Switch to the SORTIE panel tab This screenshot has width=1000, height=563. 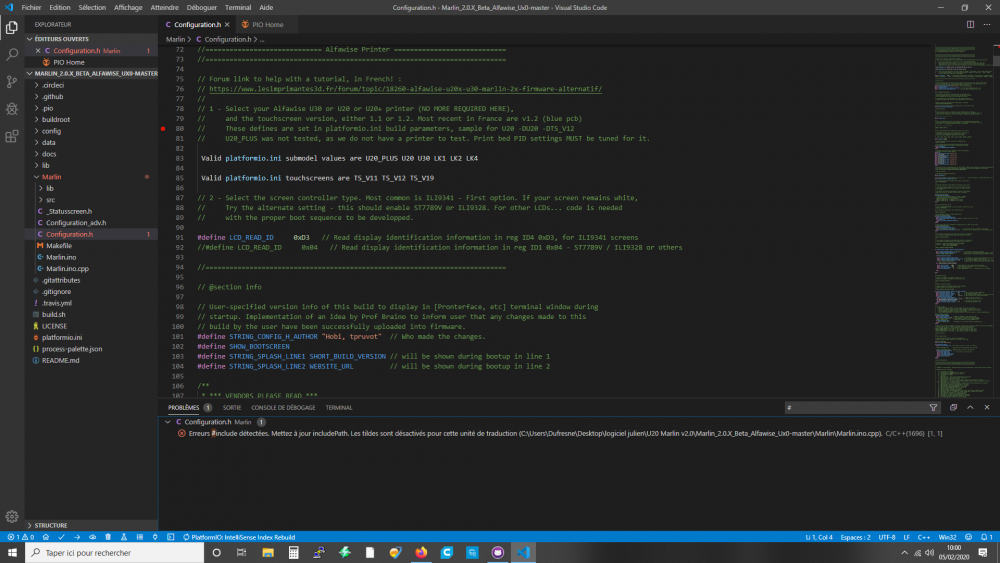pos(232,407)
